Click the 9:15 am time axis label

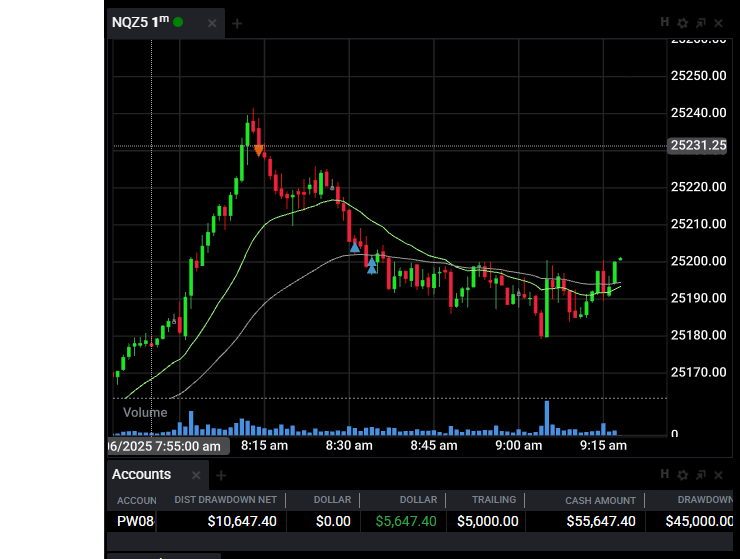[x=603, y=446]
